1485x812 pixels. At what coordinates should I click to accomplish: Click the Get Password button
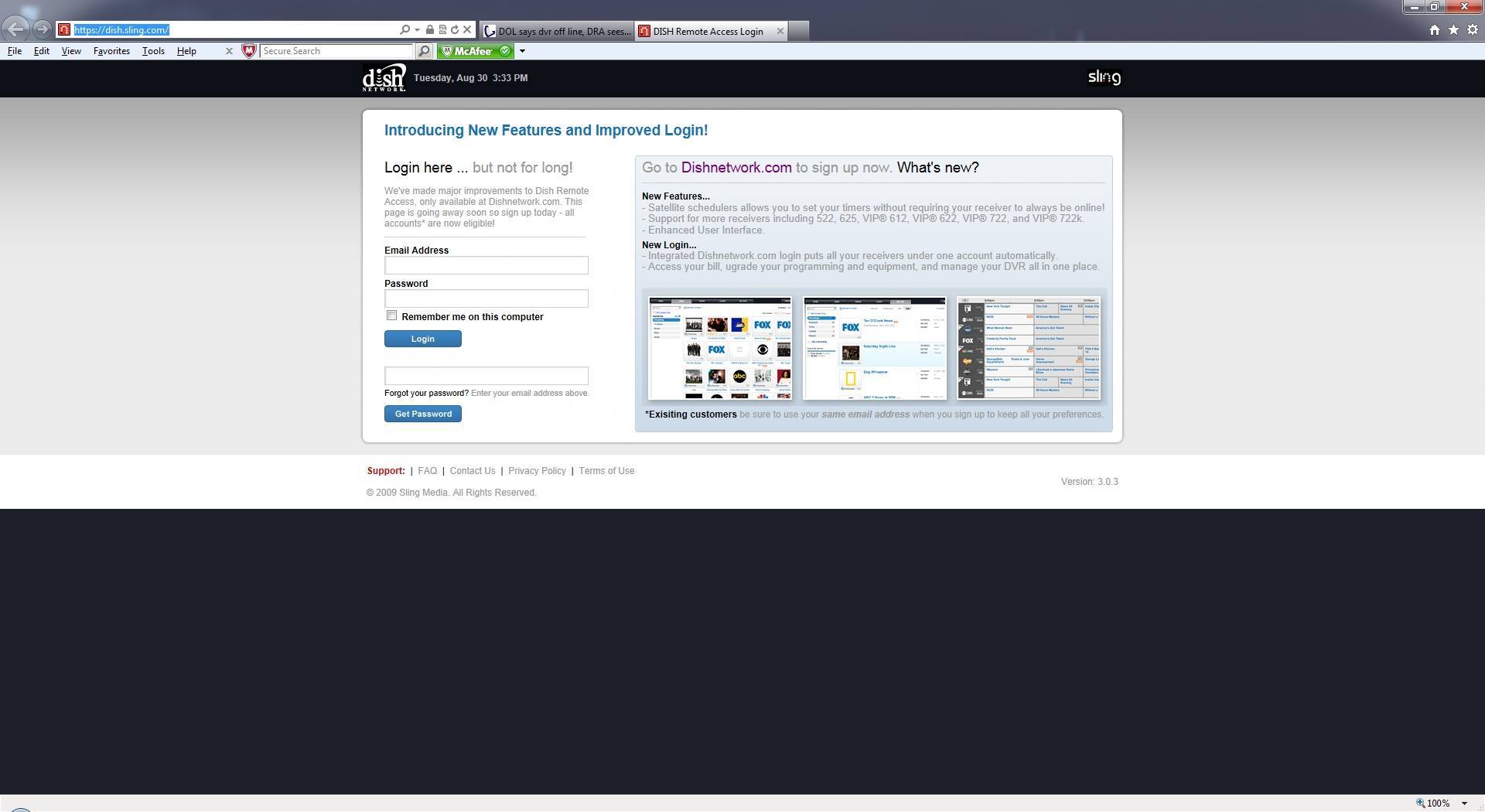click(422, 414)
